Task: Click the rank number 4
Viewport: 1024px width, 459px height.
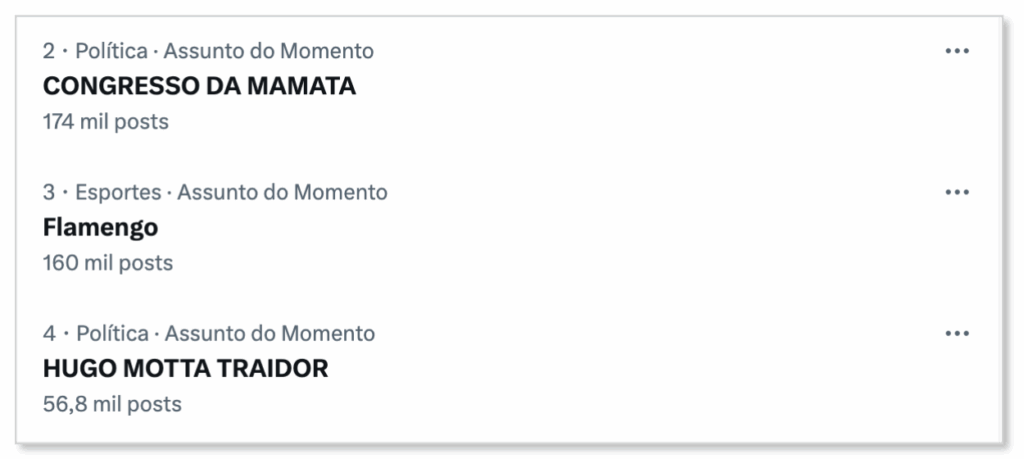Action: pyautogui.click(x=49, y=333)
